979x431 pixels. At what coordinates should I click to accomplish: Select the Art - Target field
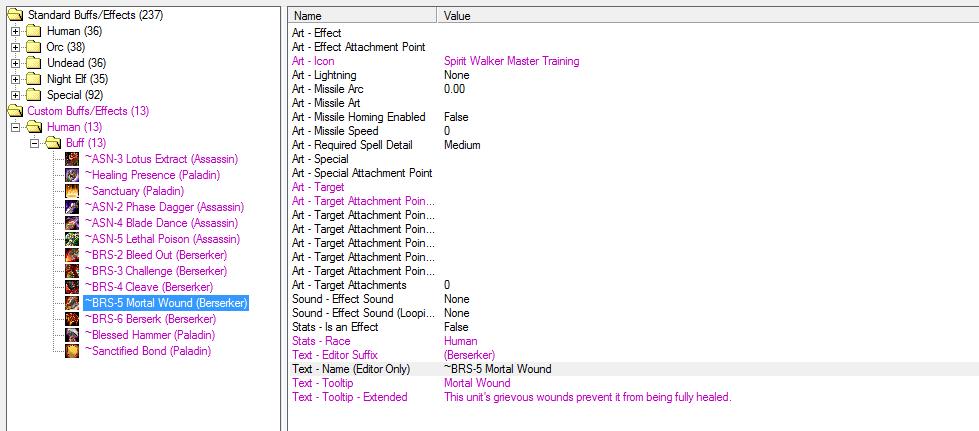[633, 187]
